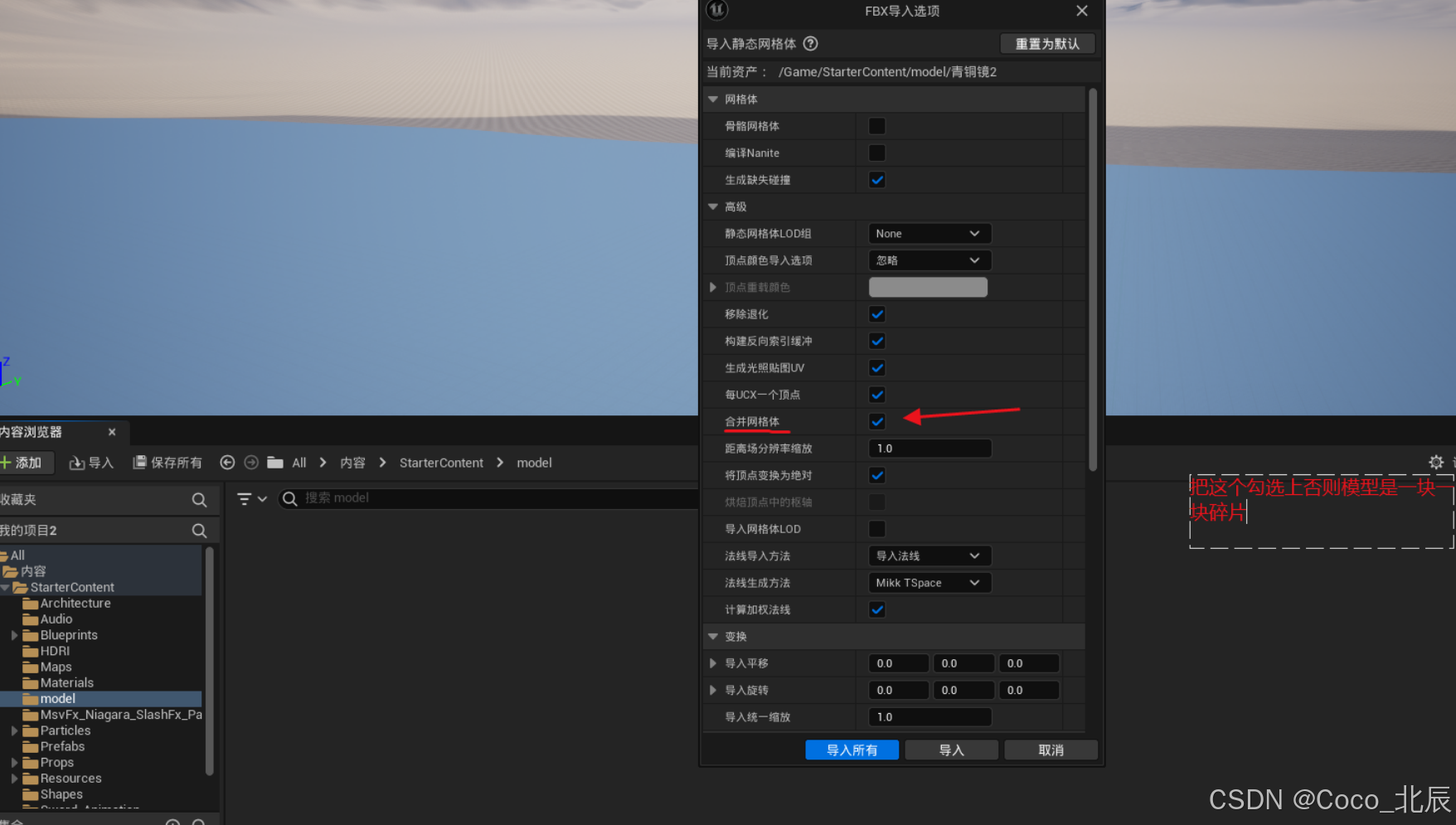The height and width of the screenshot is (825, 1456).
Task: Select the Materials folder
Action: [x=67, y=683]
